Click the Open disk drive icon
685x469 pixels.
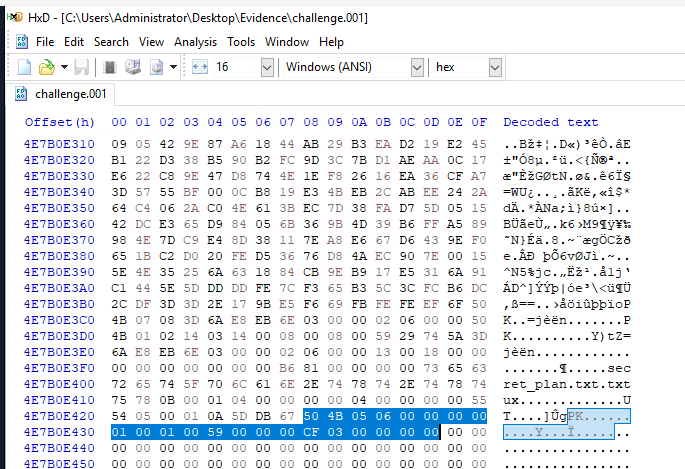pos(133,67)
